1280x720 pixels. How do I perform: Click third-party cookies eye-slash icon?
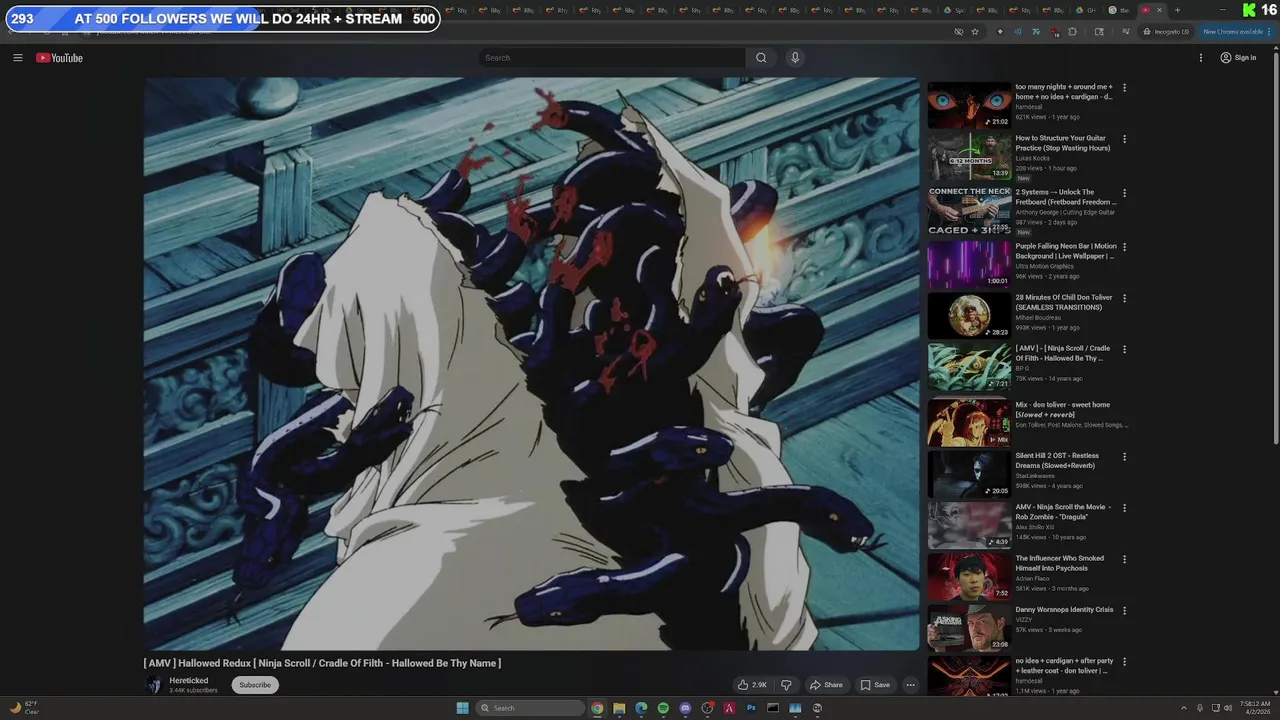958,32
